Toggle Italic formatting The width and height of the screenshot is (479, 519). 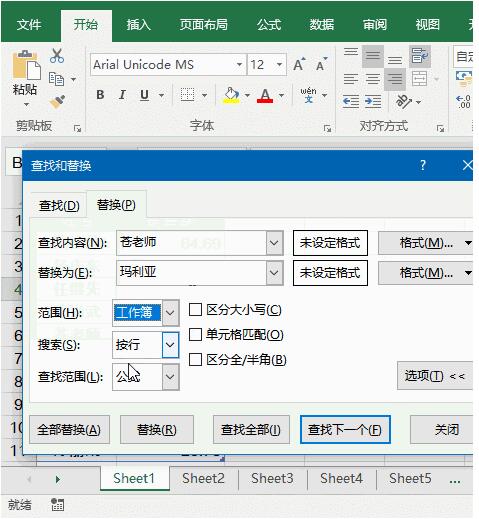122,95
